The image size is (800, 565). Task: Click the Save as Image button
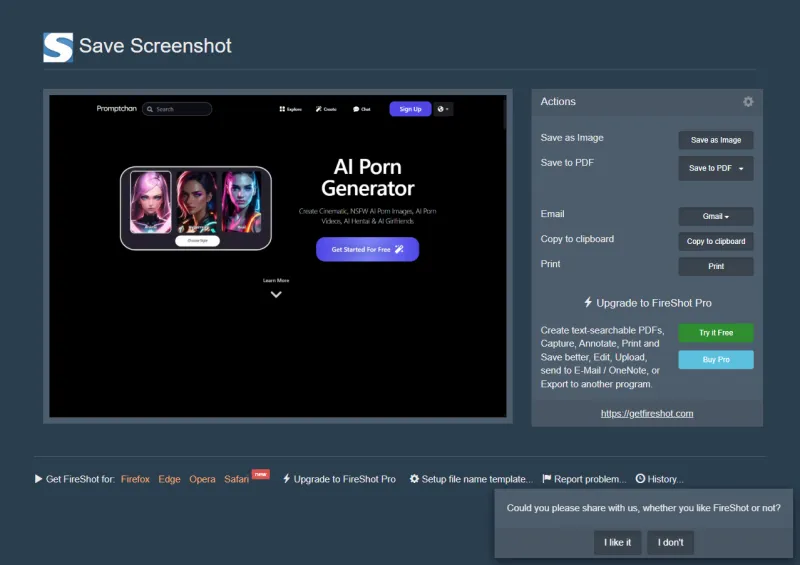point(715,140)
